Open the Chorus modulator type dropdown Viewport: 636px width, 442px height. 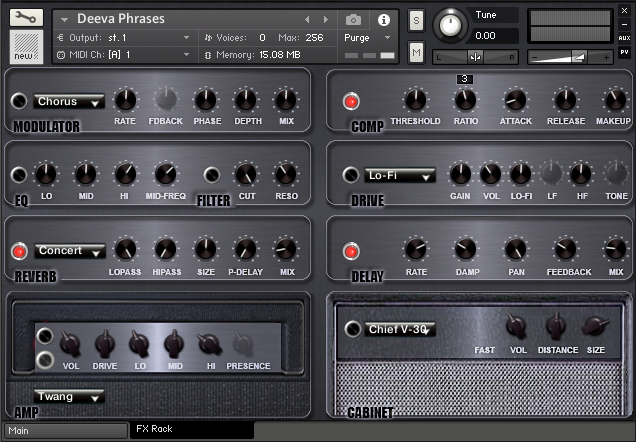point(69,101)
